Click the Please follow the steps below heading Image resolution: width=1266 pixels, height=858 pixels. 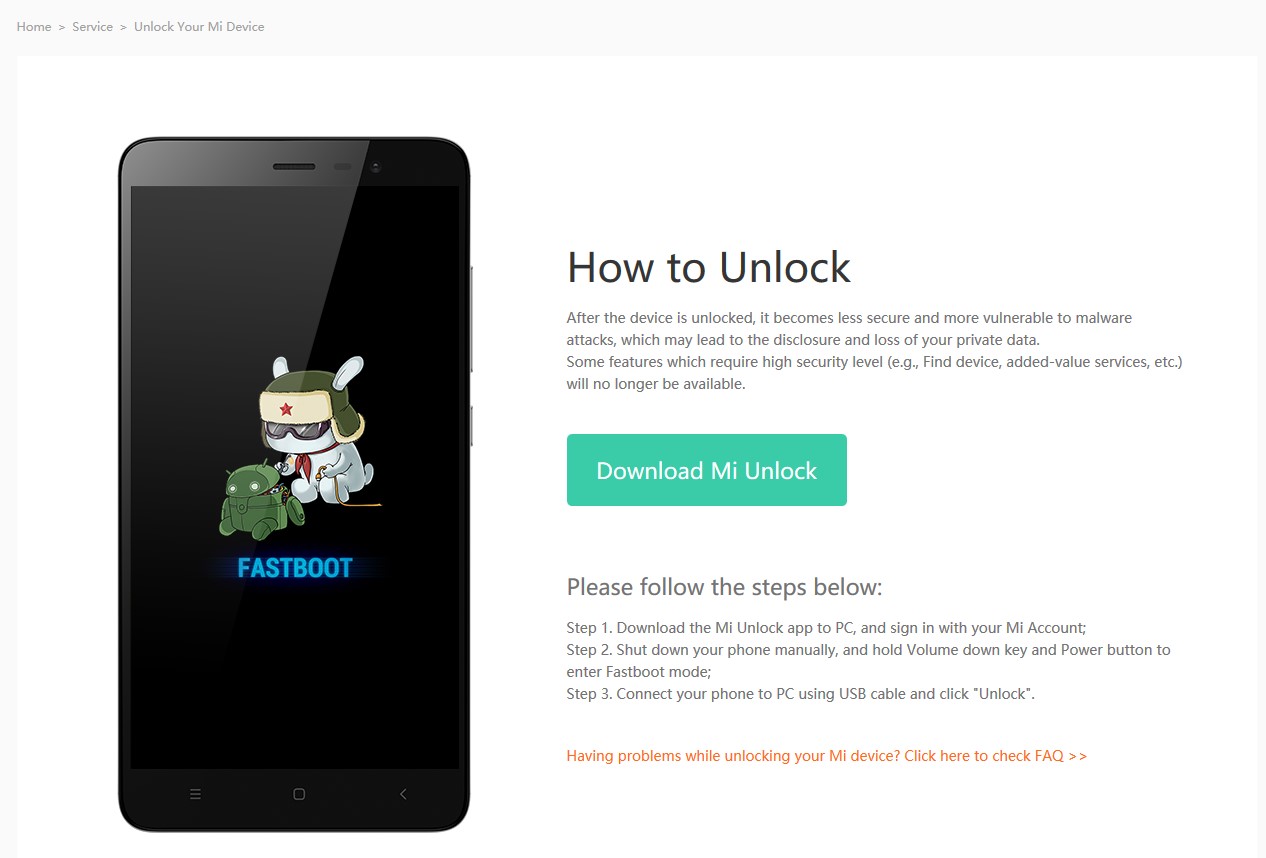[x=725, y=586]
